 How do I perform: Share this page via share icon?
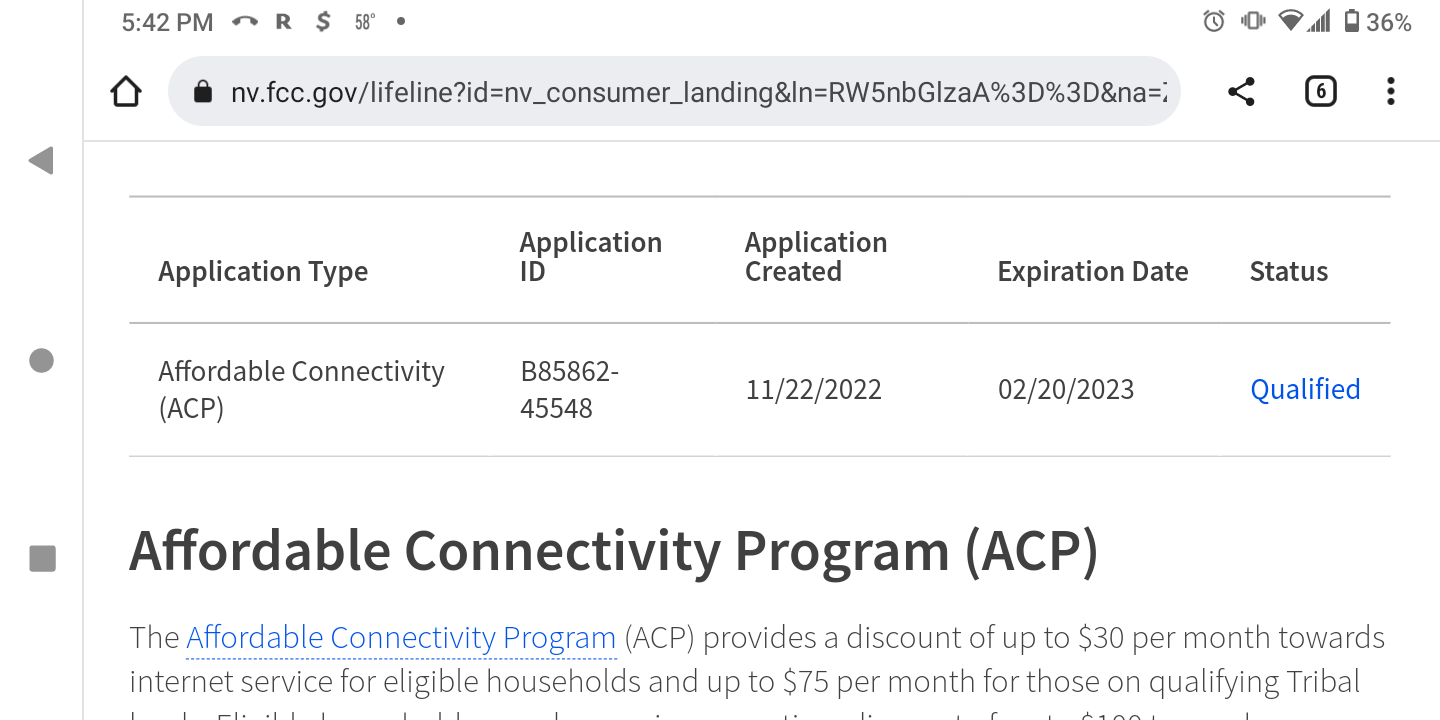1241,92
